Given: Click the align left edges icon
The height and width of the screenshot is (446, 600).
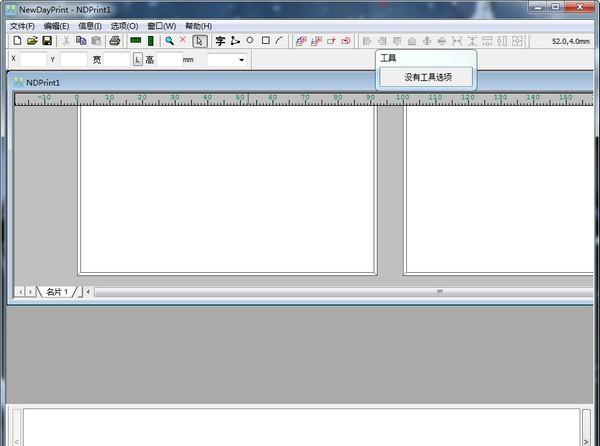Looking at the screenshot, I should coord(367,41).
